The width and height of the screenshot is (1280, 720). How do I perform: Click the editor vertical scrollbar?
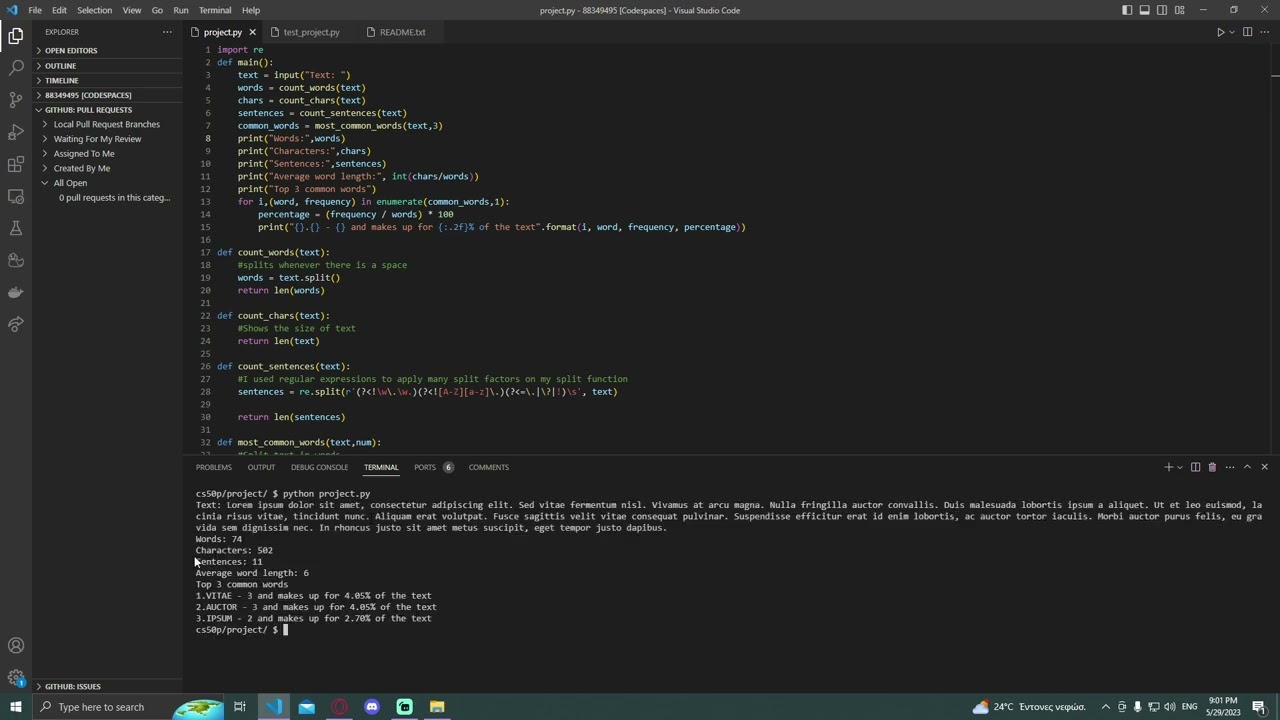(x=1275, y=249)
